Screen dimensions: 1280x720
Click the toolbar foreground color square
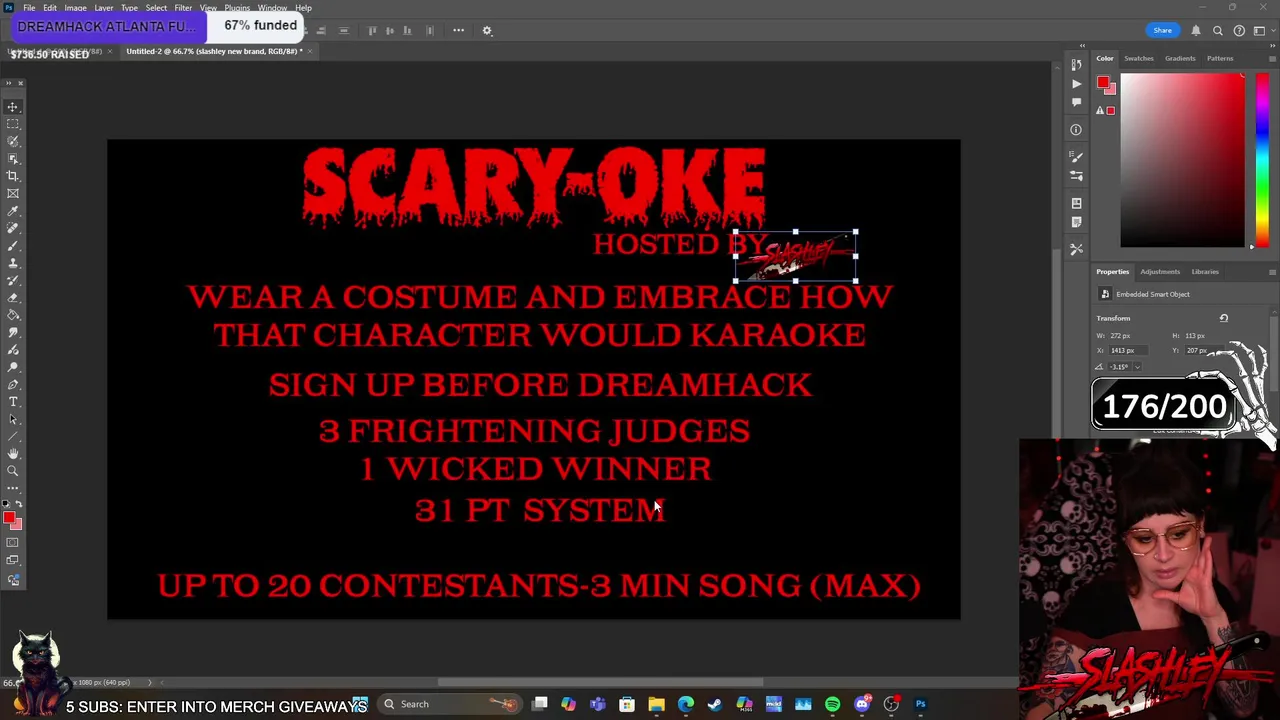tap(9, 517)
